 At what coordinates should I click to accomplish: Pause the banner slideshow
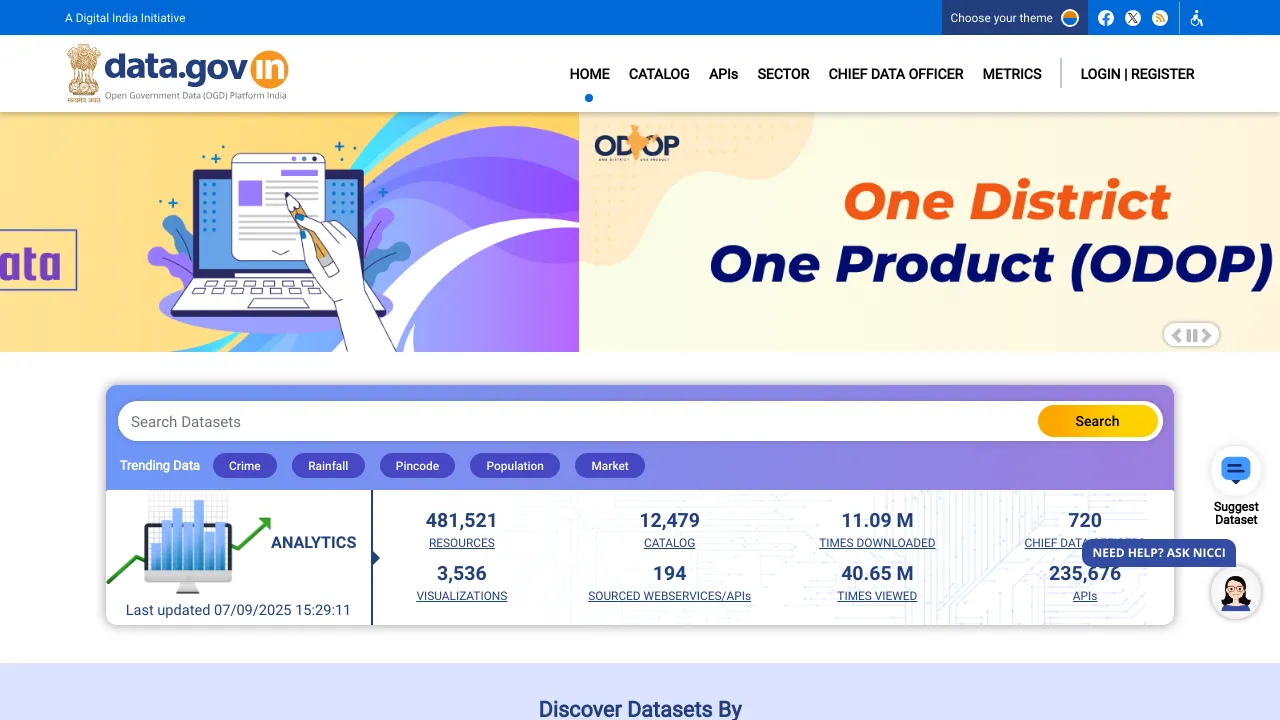click(x=1192, y=335)
